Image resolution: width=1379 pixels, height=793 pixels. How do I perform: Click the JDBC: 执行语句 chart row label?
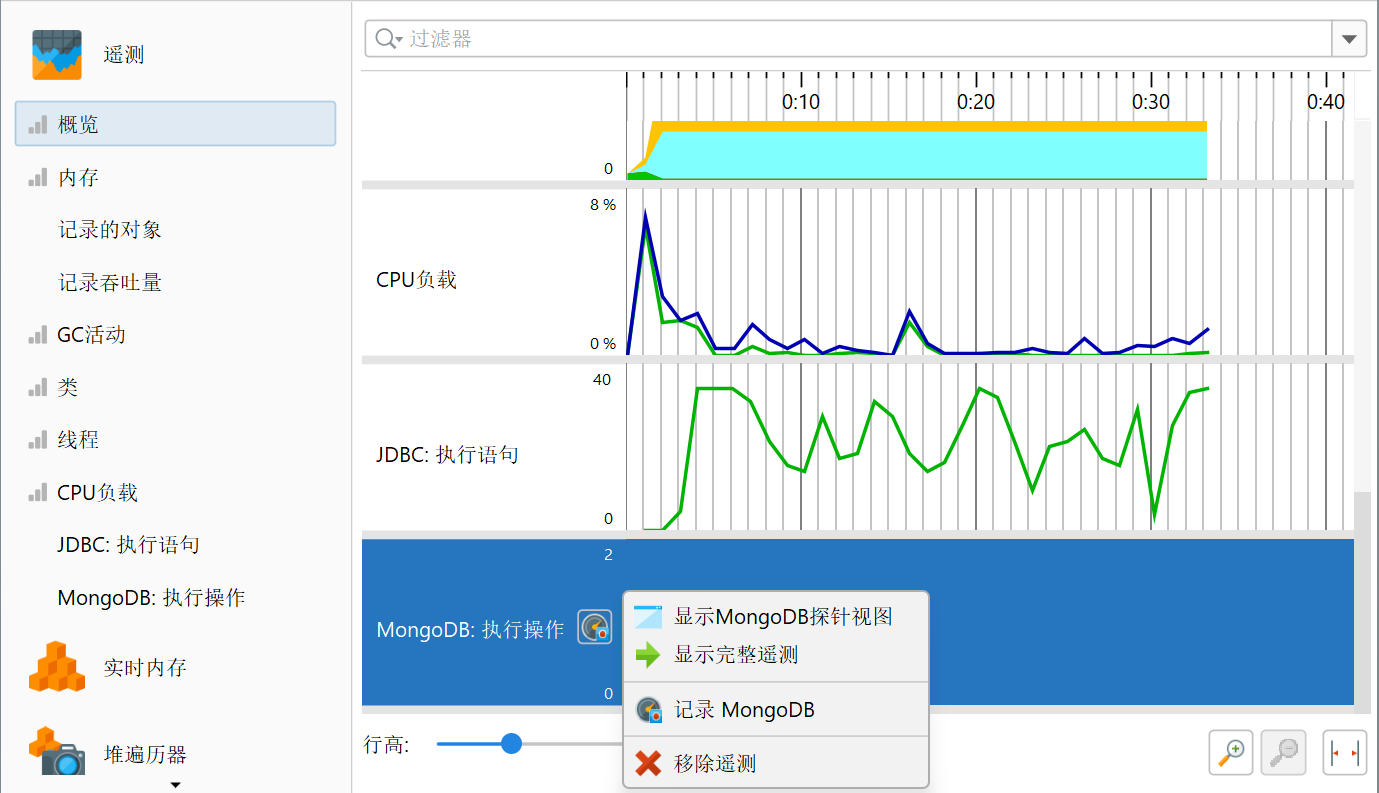point(447,455)
